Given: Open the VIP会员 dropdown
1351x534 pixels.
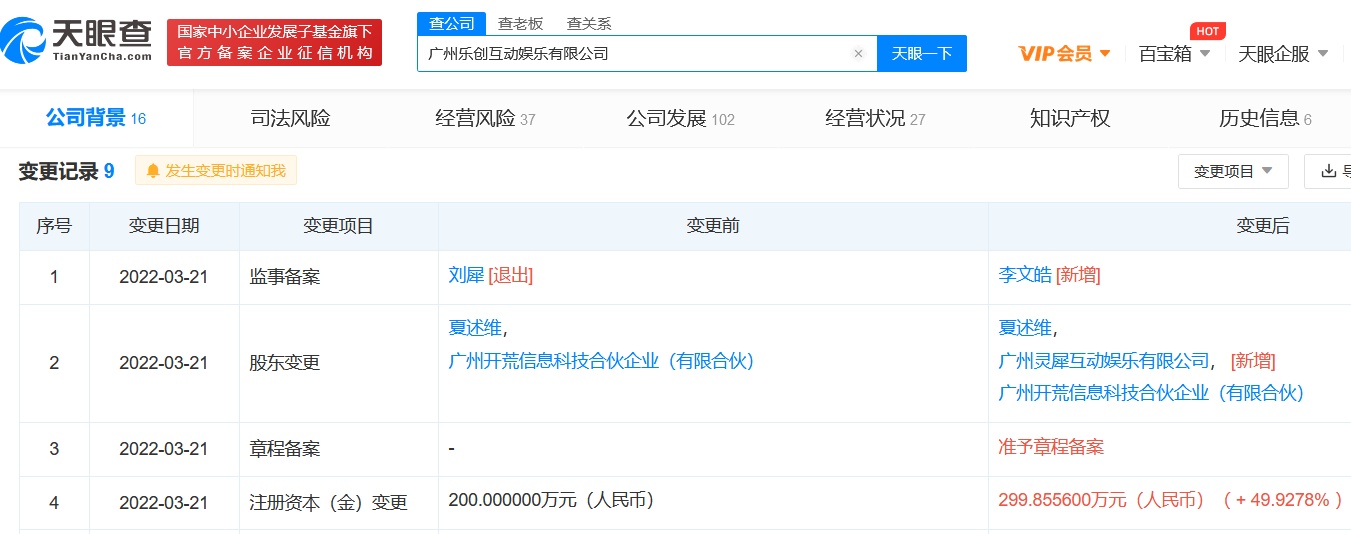Looking at the screenshot, I should click(x=1065, y=54).
